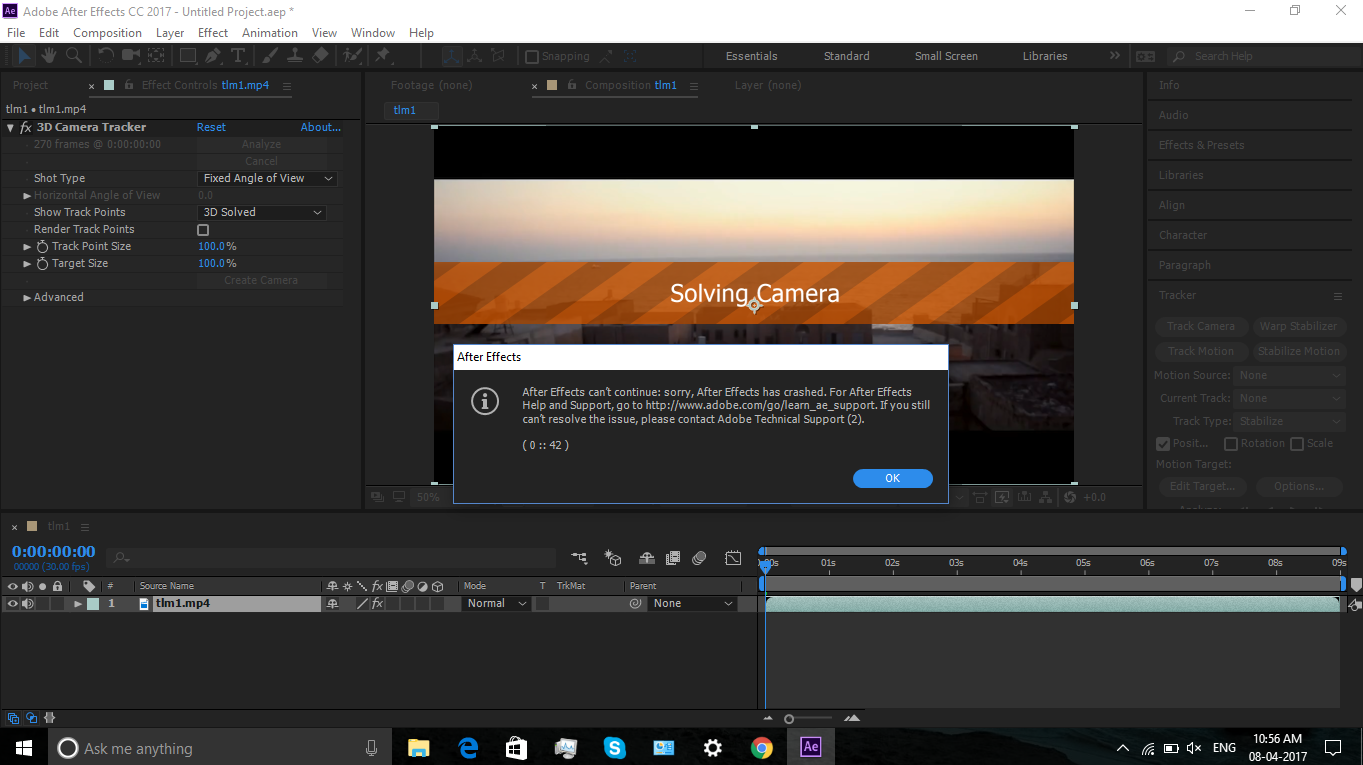Select the Horizontal Type tool

238,56
